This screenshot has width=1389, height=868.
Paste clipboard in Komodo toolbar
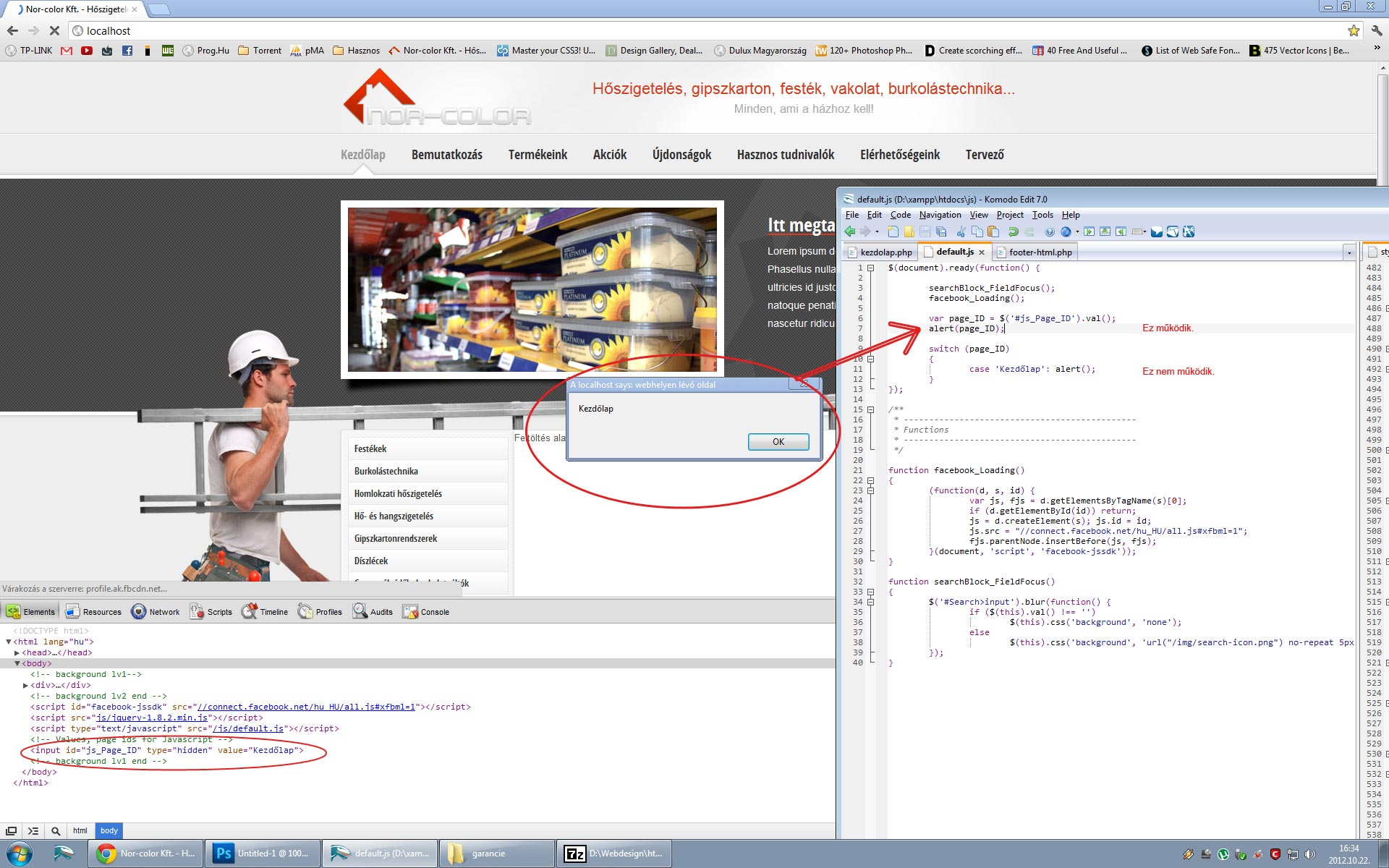point(993,231)
